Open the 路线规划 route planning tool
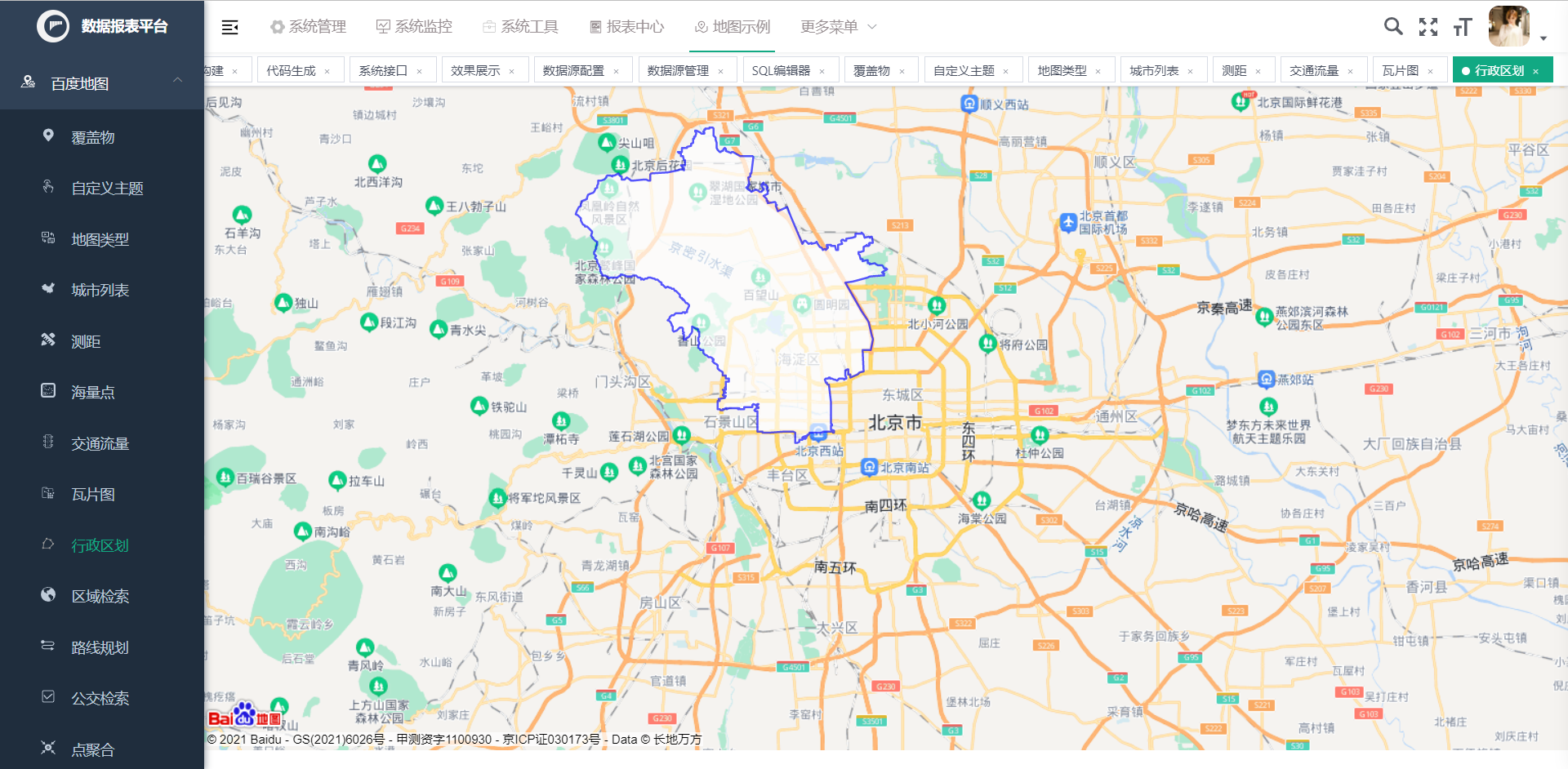1568x769 pixels. click(100, 647)
